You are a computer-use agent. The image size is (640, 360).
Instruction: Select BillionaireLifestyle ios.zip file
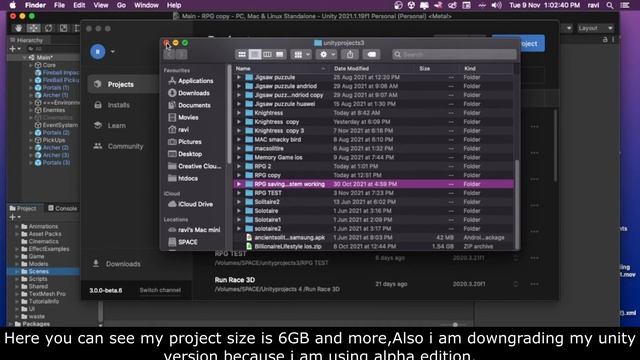(x=373, y=247)
